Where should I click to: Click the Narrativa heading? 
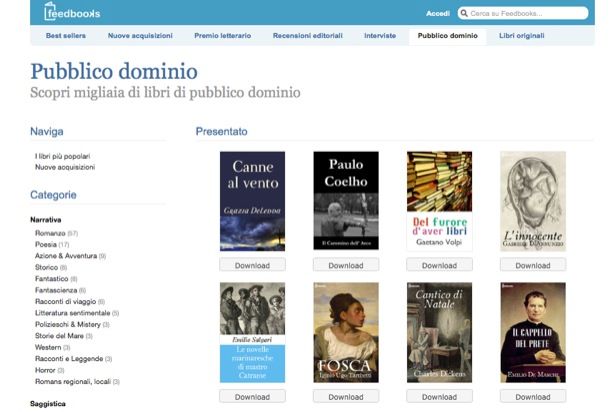[x=46, y=220]
